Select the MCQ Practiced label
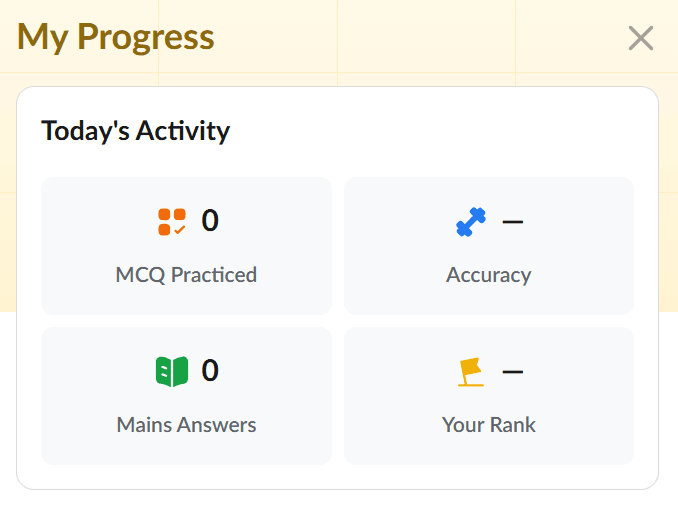Viewport: 678px width, 518px height. [x=186, y=275]
